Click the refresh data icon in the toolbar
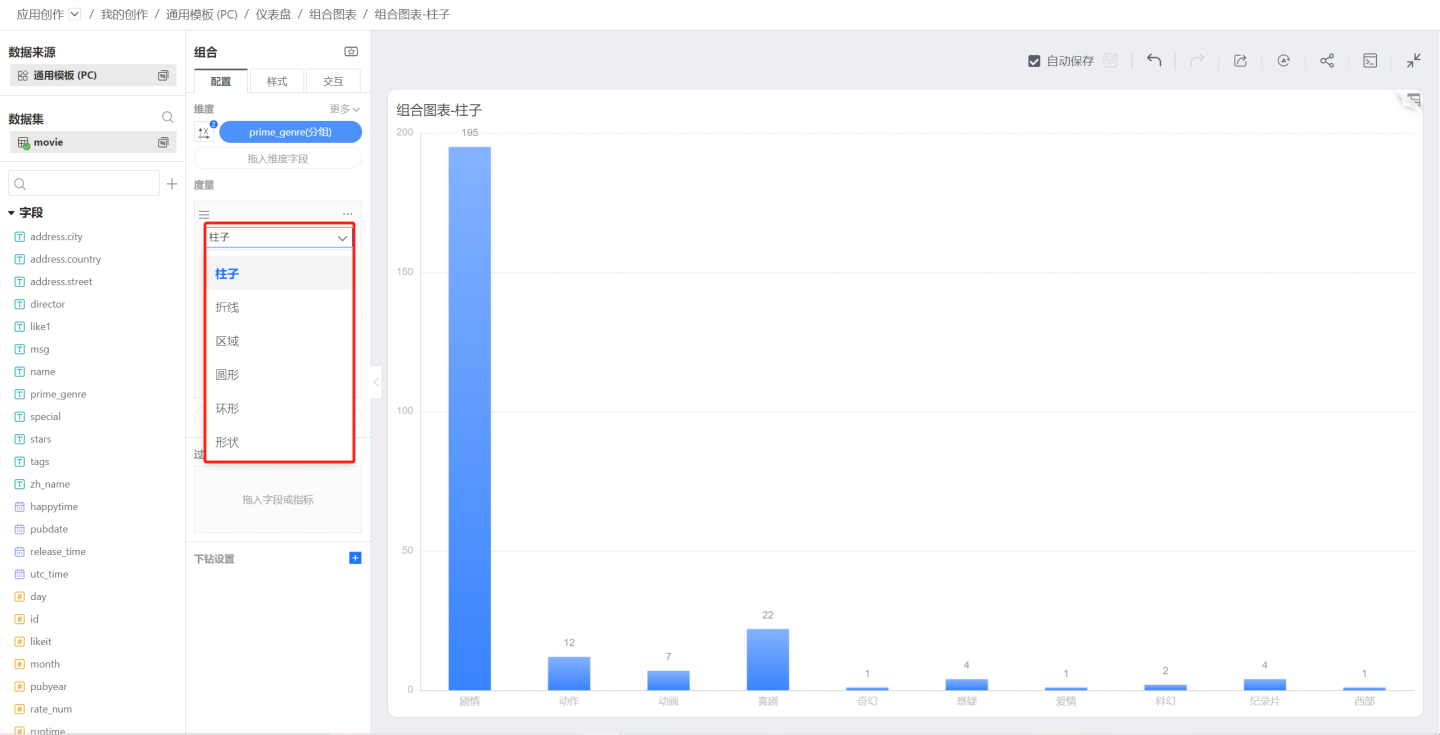1440x735 pixels. pyautogui.click(x=1284, y=61)
